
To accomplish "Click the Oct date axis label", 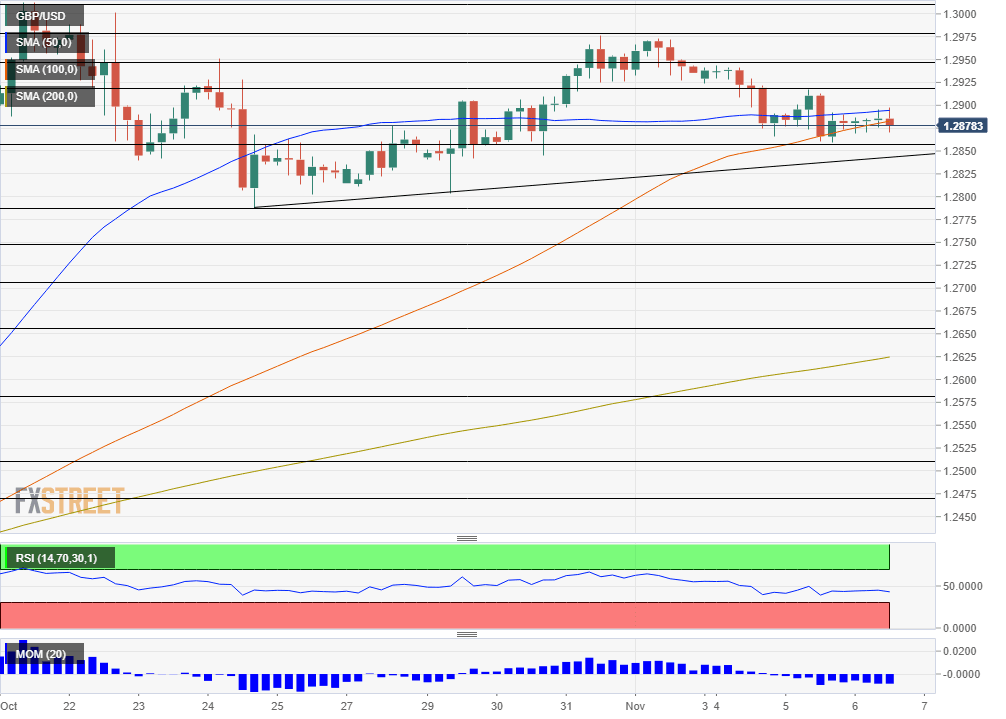I will pos(9,706).
